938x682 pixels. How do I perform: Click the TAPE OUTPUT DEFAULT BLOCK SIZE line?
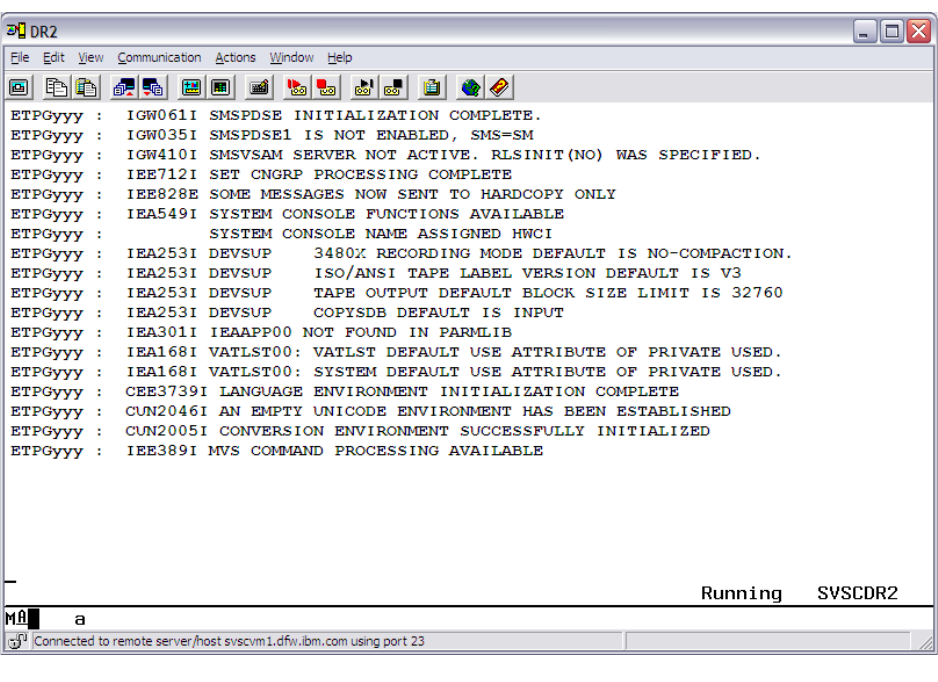pyautogui.click(x=396, y=293)
